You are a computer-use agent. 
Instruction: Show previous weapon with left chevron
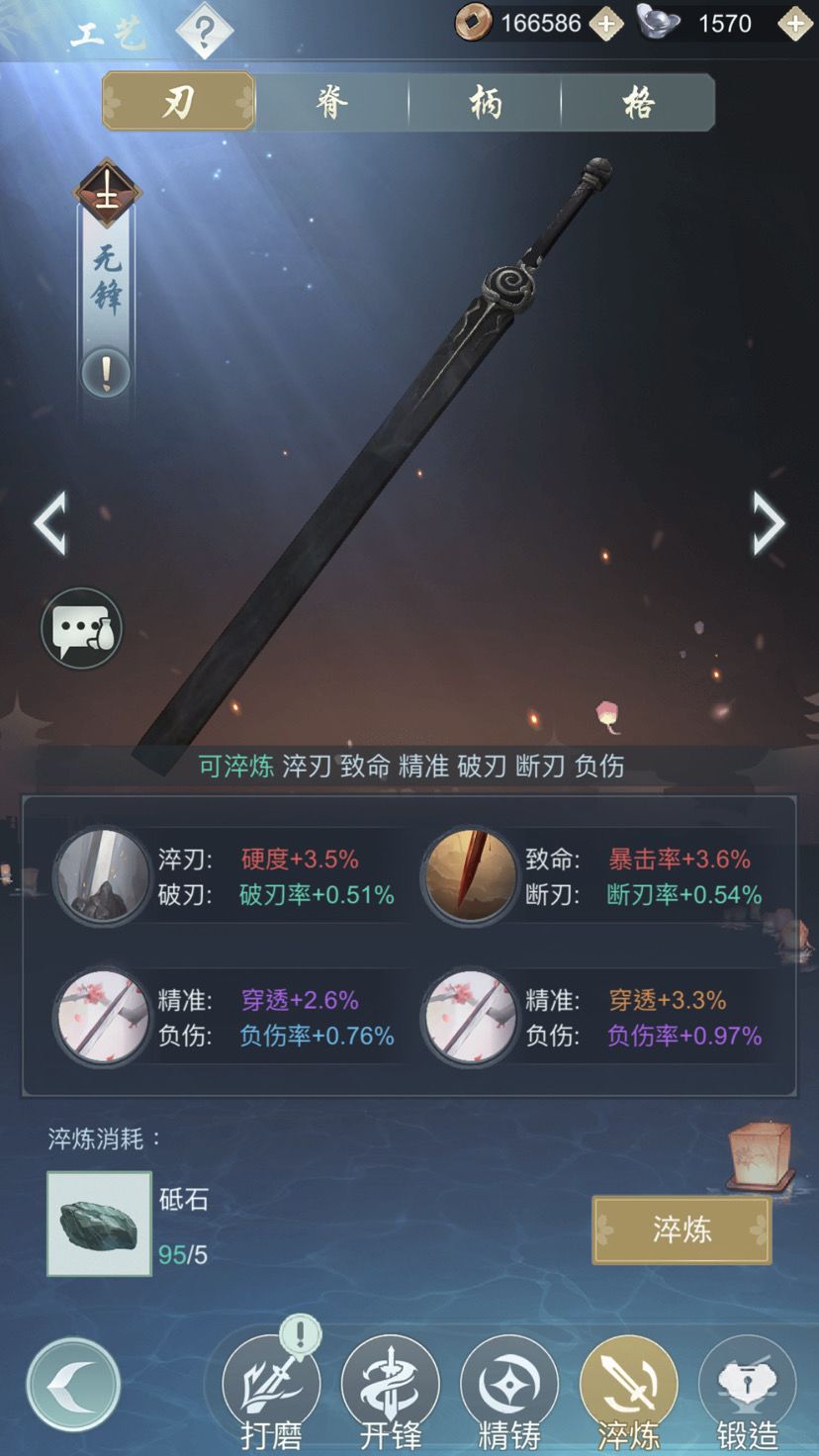(x=50, y=522)
